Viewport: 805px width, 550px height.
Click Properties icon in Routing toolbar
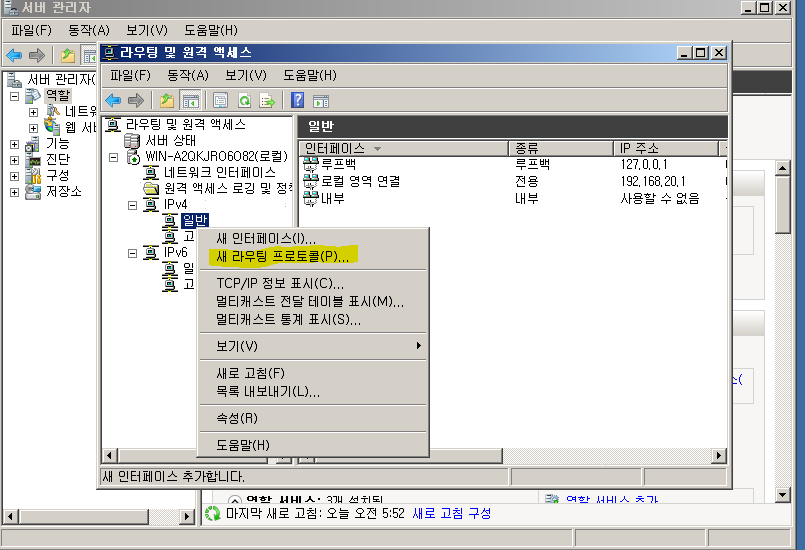click(221, 100)
